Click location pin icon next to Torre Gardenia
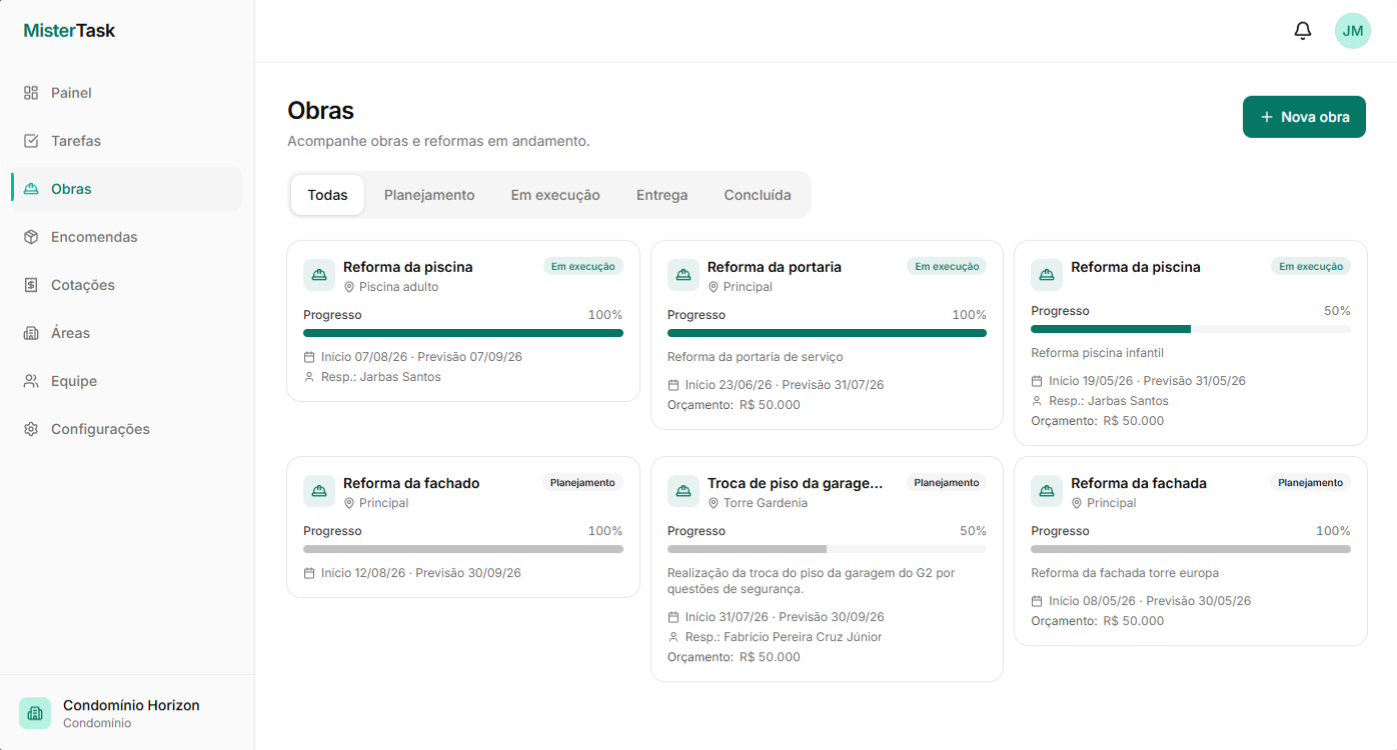This screenshot has height=750, width=1397. tap(713, 503)
